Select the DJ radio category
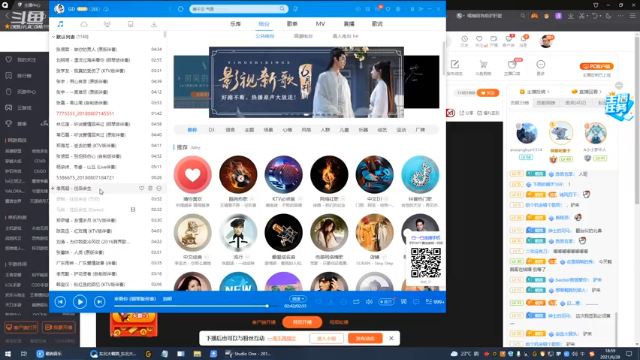 tap(211, 130)
